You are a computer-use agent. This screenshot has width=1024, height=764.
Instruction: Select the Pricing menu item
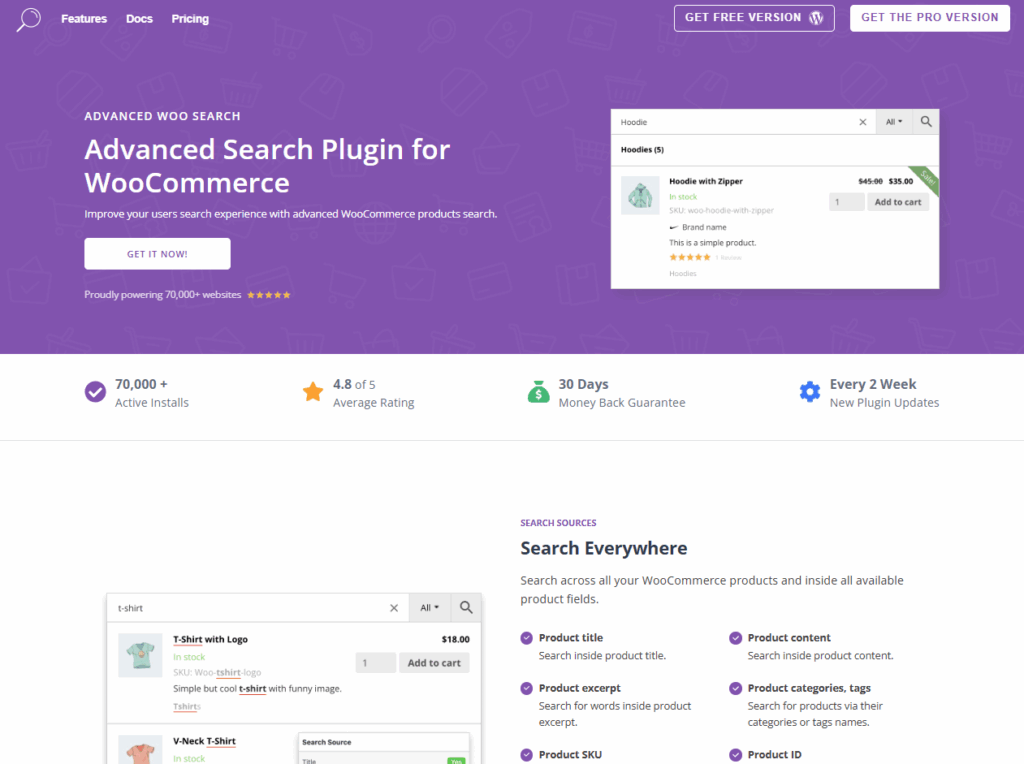190,18
